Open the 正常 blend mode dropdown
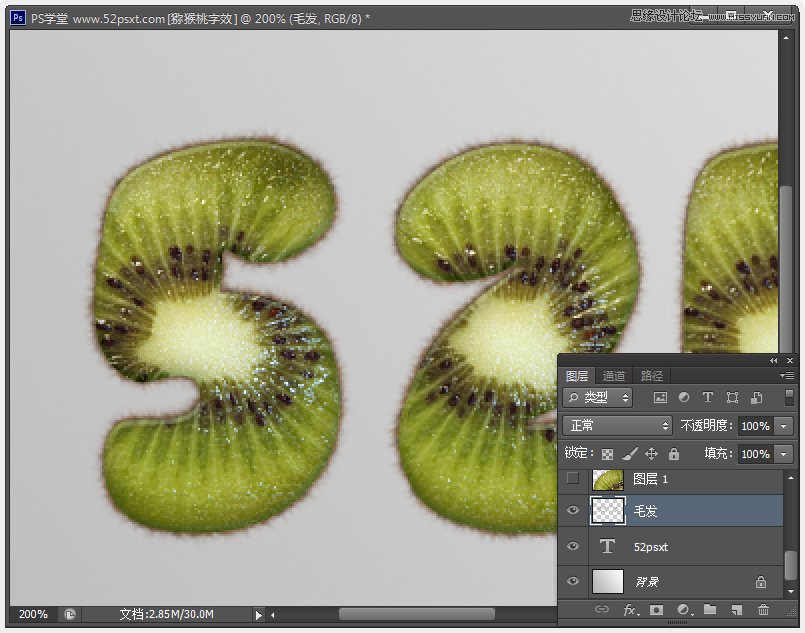The height and width of the screenshot is (633, 805). (x=617, y=426)
